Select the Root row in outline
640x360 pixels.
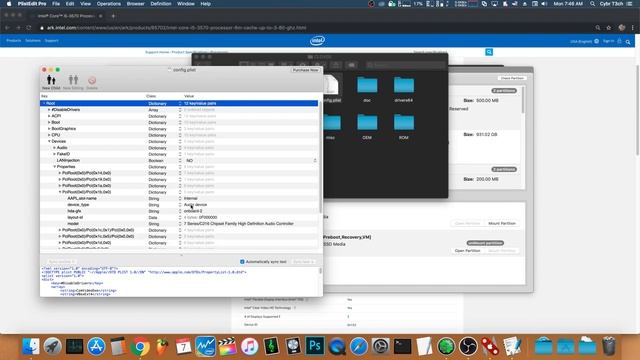[179, 103]
